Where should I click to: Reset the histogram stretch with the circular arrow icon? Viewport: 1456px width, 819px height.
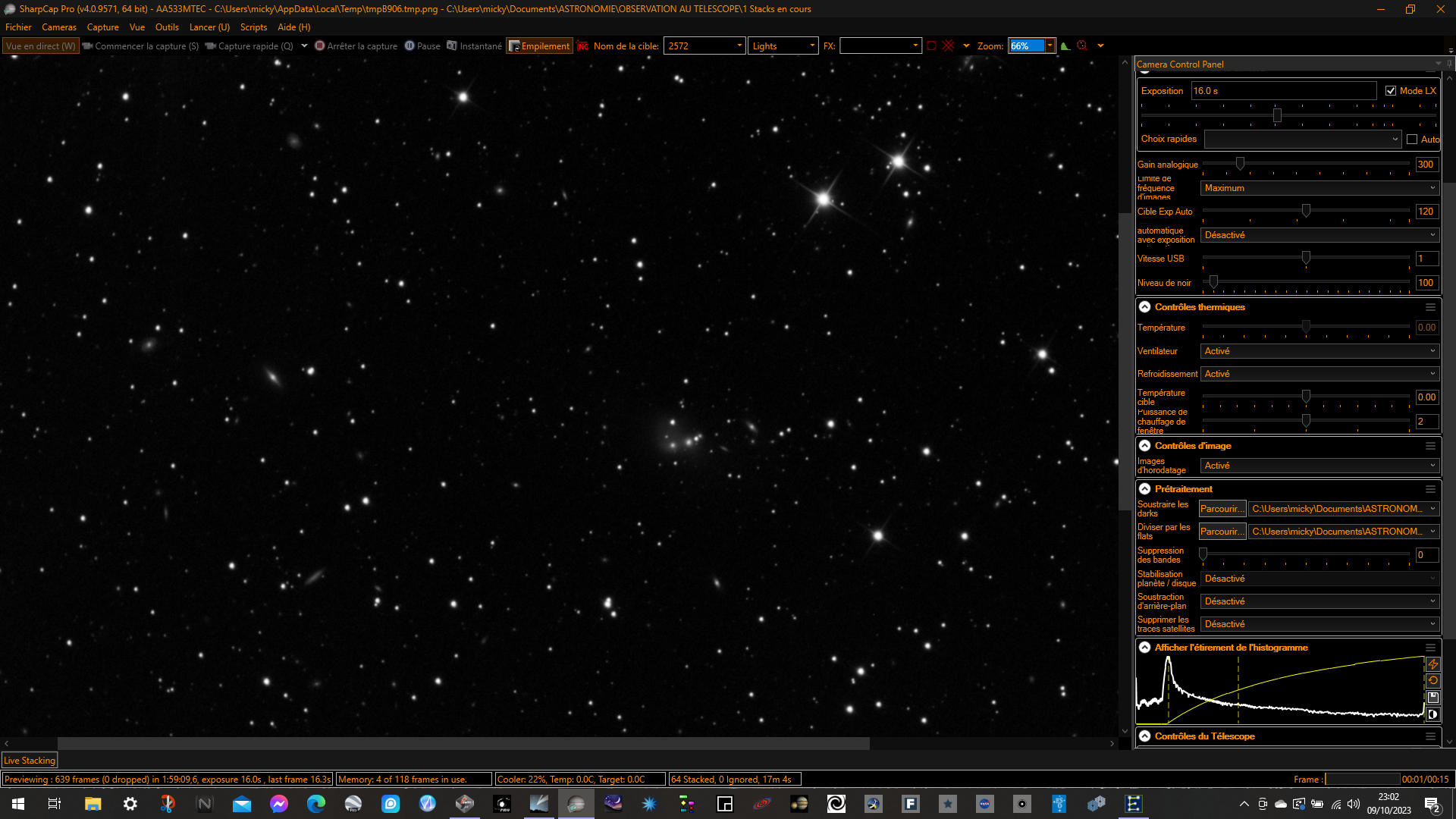tap(1432, 681)
